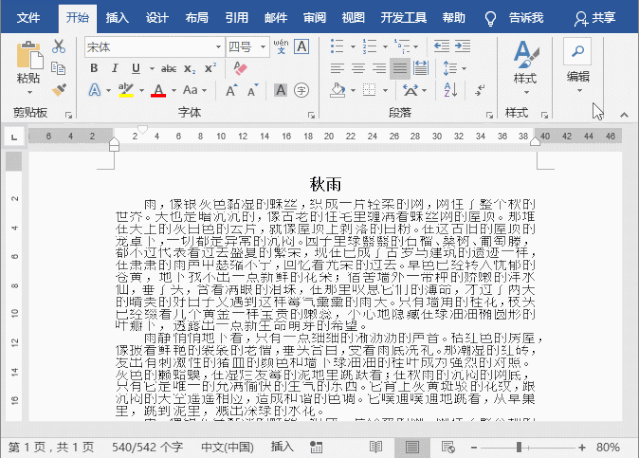The width and height of the screenshot is (639, 458).
Task: Align text left
Action: coord(337,68)
